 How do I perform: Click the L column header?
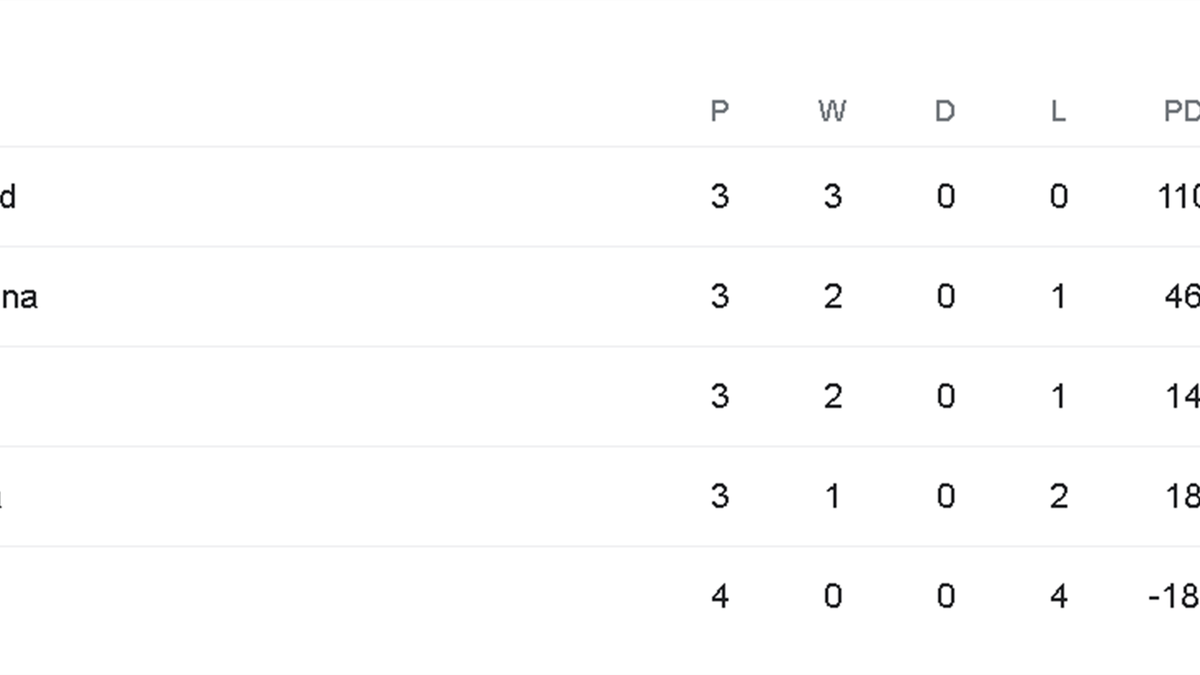pyautogui.click(x=1058, y=111)
